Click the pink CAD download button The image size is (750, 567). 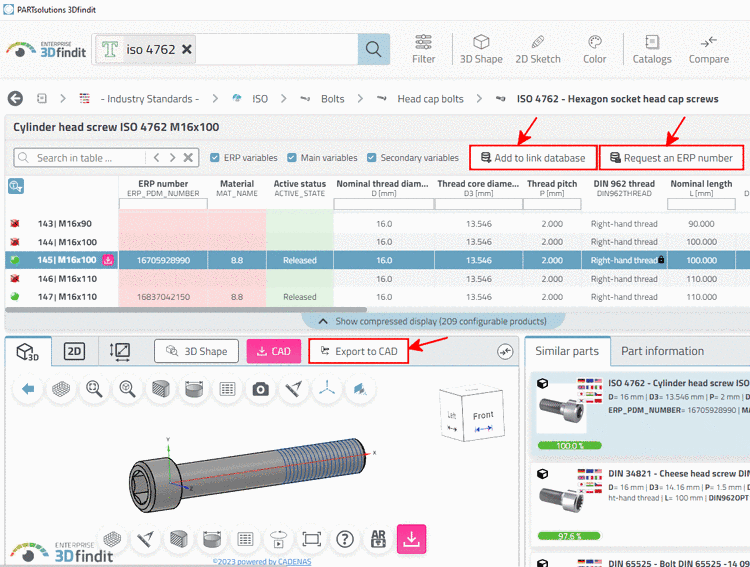pyautogui.click(x=274, y=351)
